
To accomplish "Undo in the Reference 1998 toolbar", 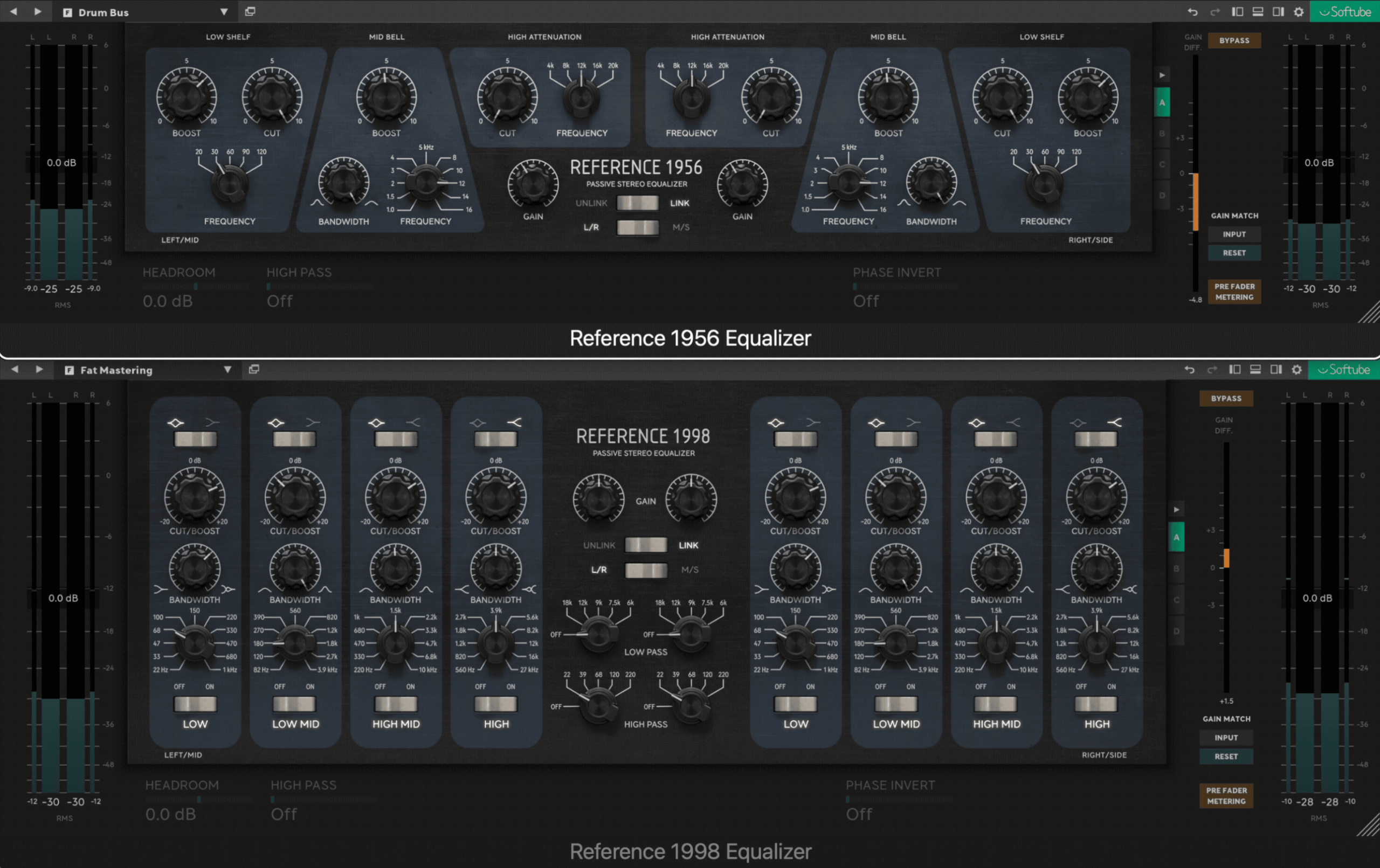I will (x=1190, y=370).
